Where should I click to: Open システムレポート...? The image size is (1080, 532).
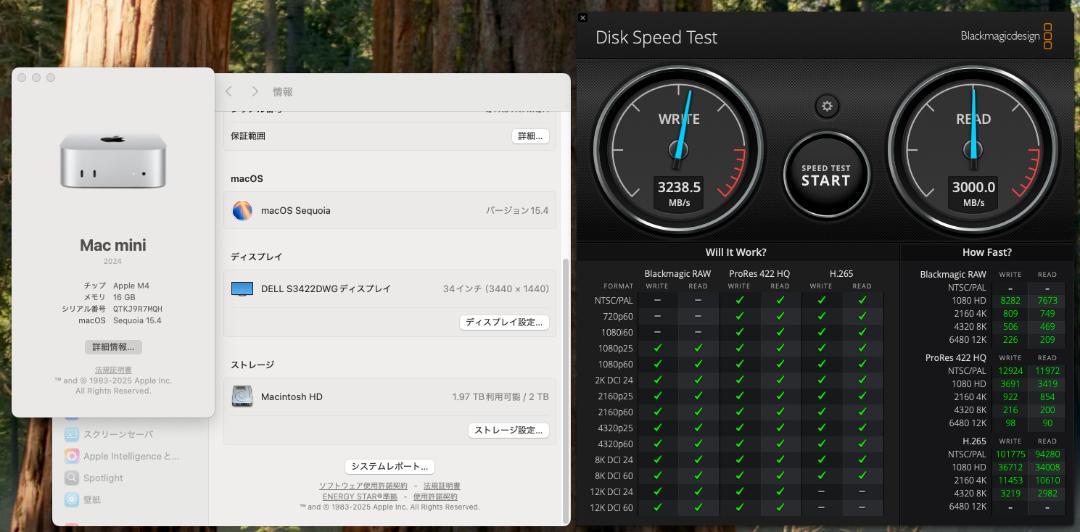click(389, 467)
